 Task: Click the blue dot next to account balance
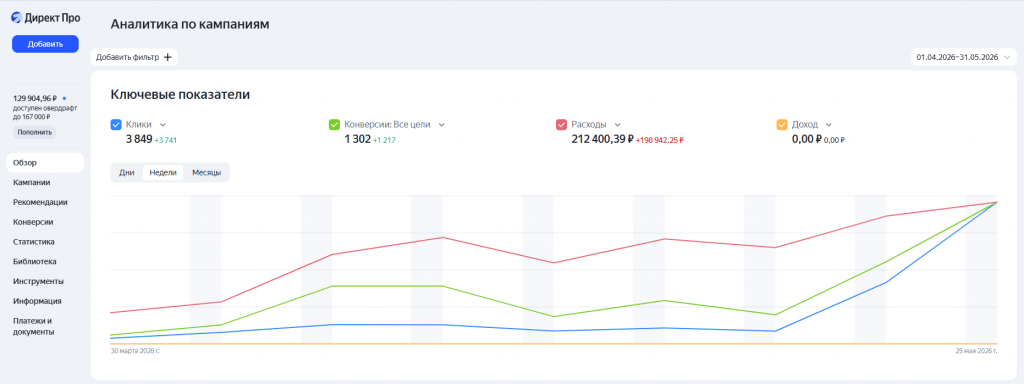64,99
